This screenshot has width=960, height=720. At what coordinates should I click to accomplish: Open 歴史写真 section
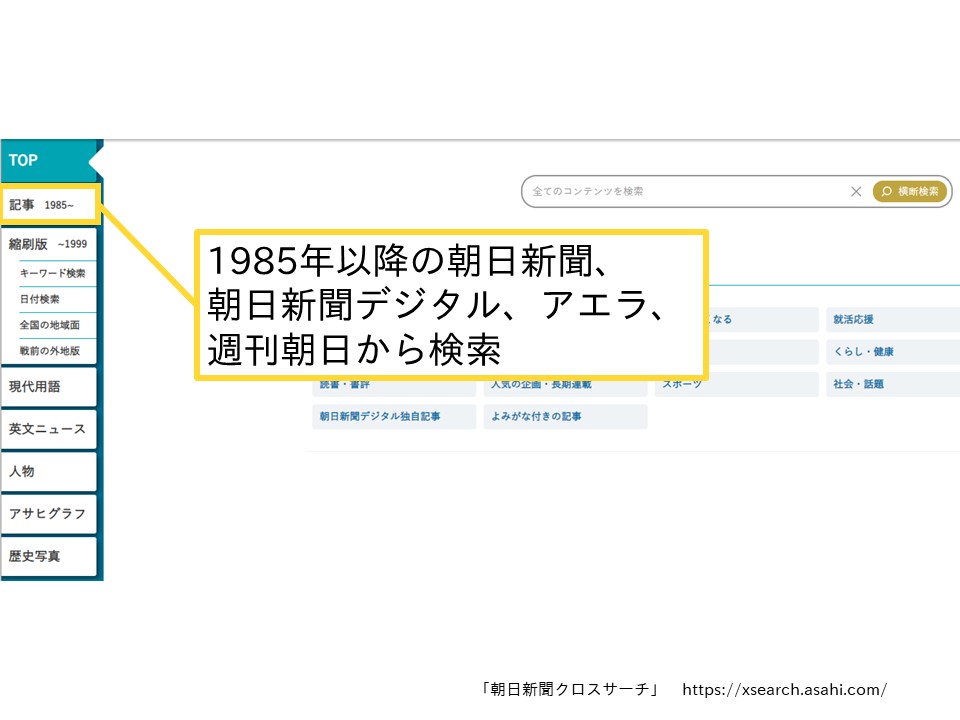pos(49,556)
